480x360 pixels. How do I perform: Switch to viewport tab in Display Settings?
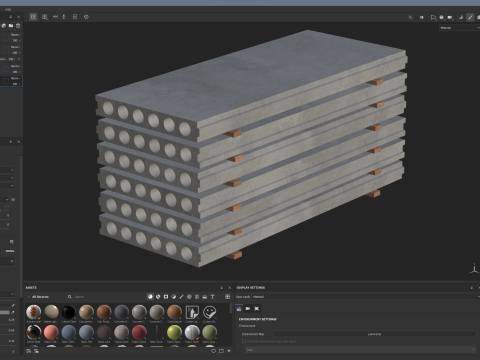pyautogui.click(x=257, y=309)
